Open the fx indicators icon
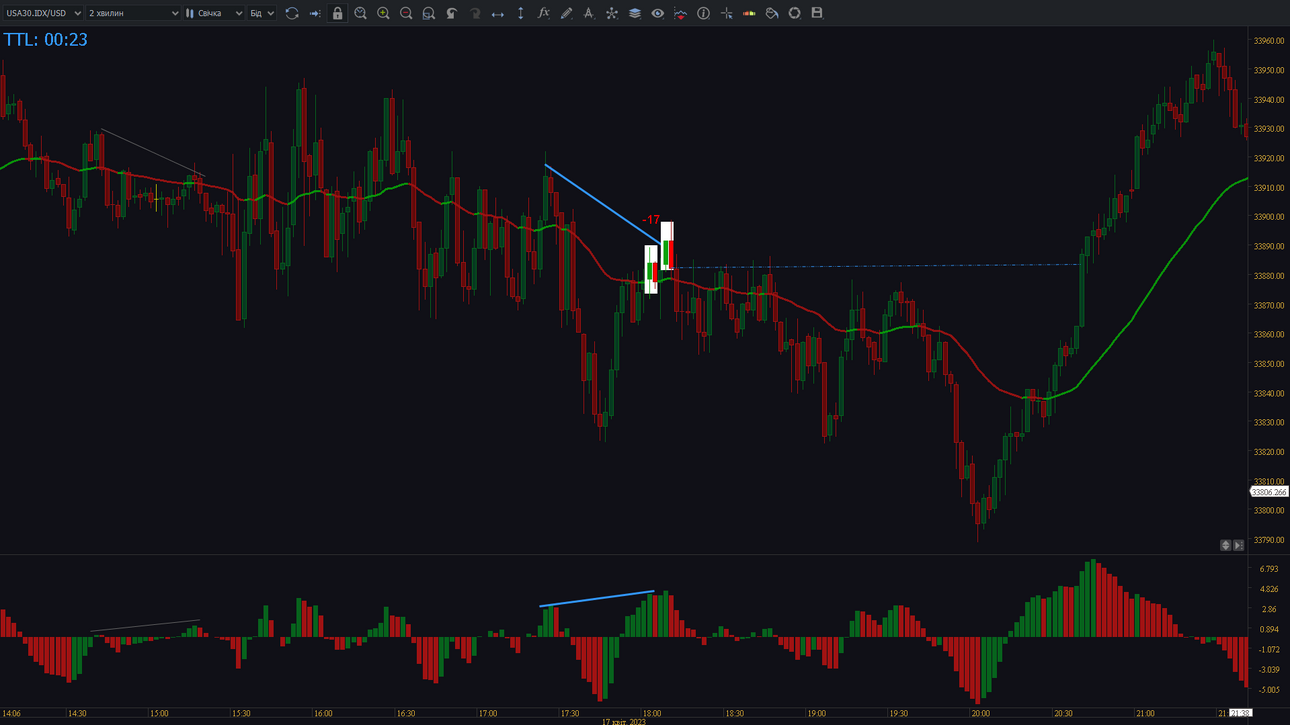The image size is (1290, 725). tap(543, 13)
